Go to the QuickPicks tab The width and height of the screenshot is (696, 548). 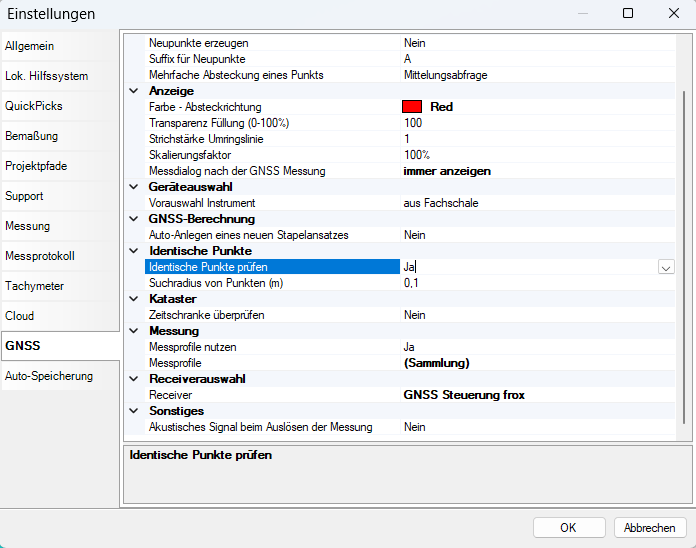point(60,106)
